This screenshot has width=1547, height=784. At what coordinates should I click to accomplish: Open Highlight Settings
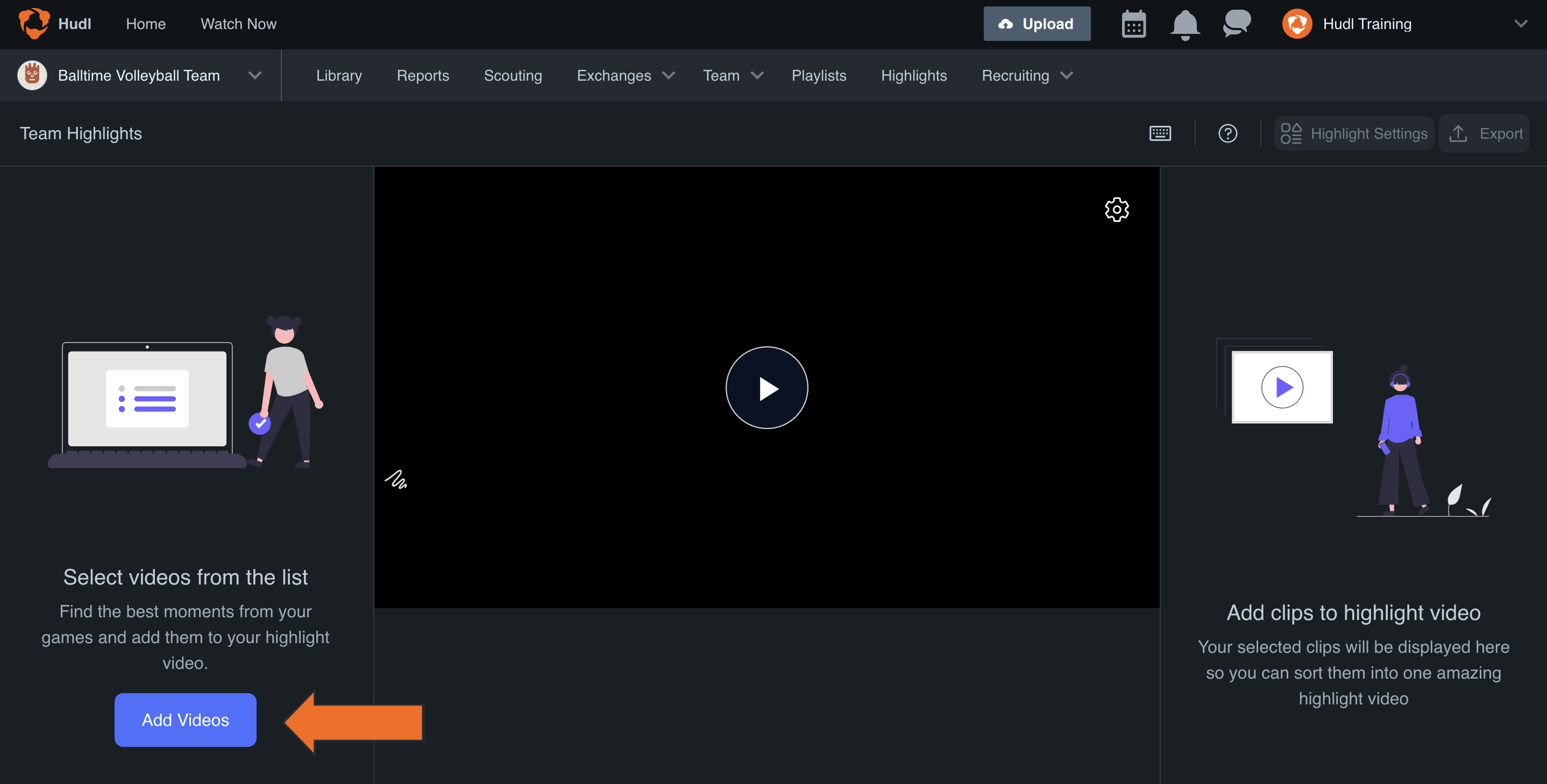(x=1353, y=133)
